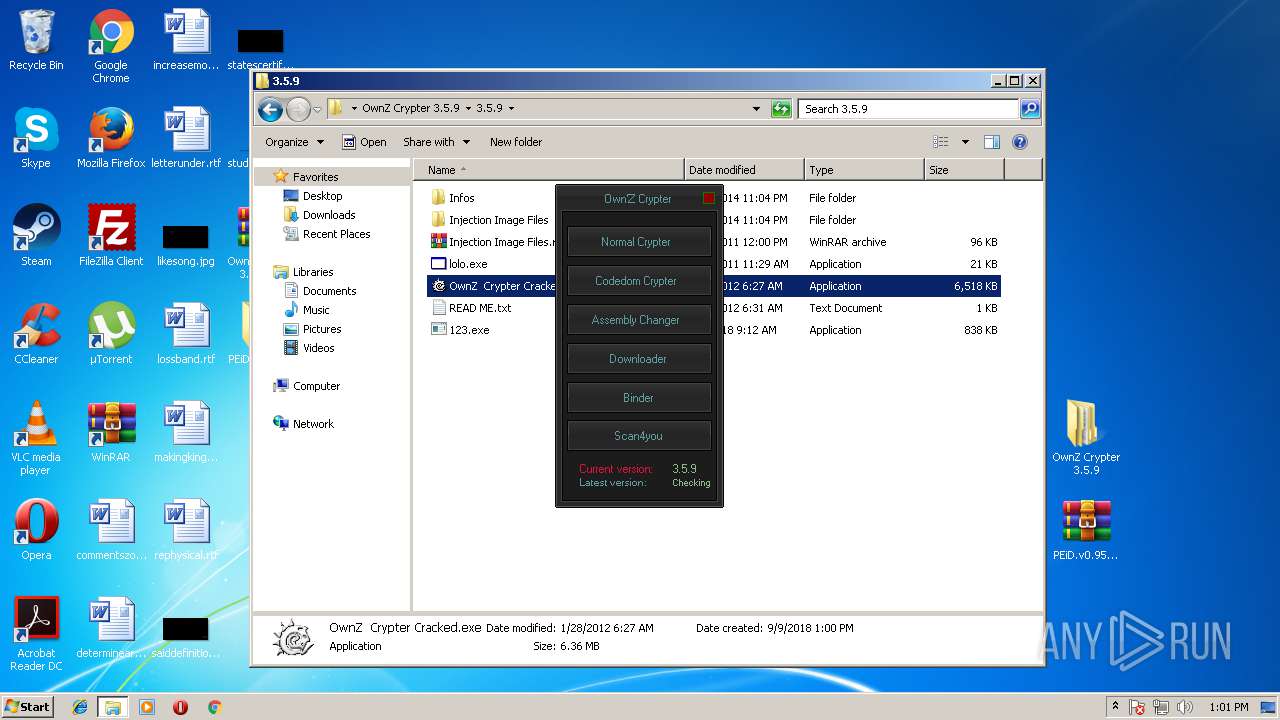The width and height of the screenshot is (1280, 720).
Task: Open the Organize menu
Action: pyautogui.click(x=294, y=142)
